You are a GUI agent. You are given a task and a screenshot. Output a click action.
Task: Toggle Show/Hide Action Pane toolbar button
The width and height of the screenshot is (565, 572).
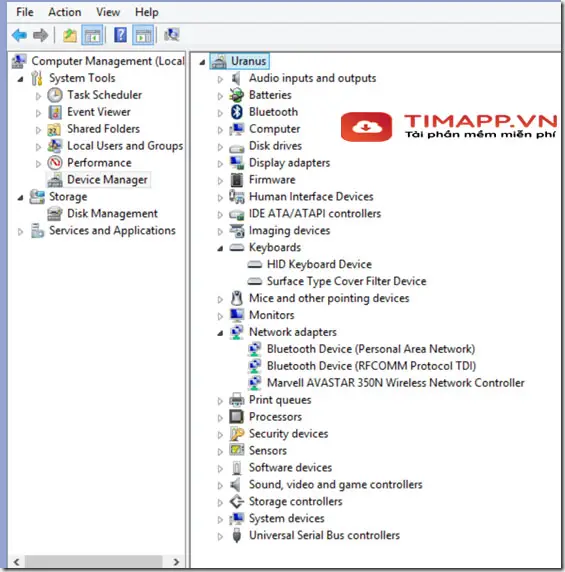[143, 35]
